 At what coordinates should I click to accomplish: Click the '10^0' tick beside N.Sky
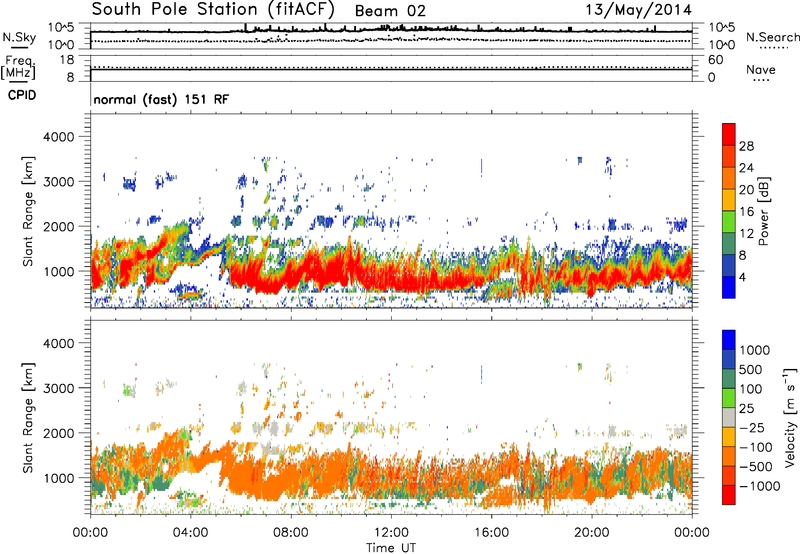point(61,45)
